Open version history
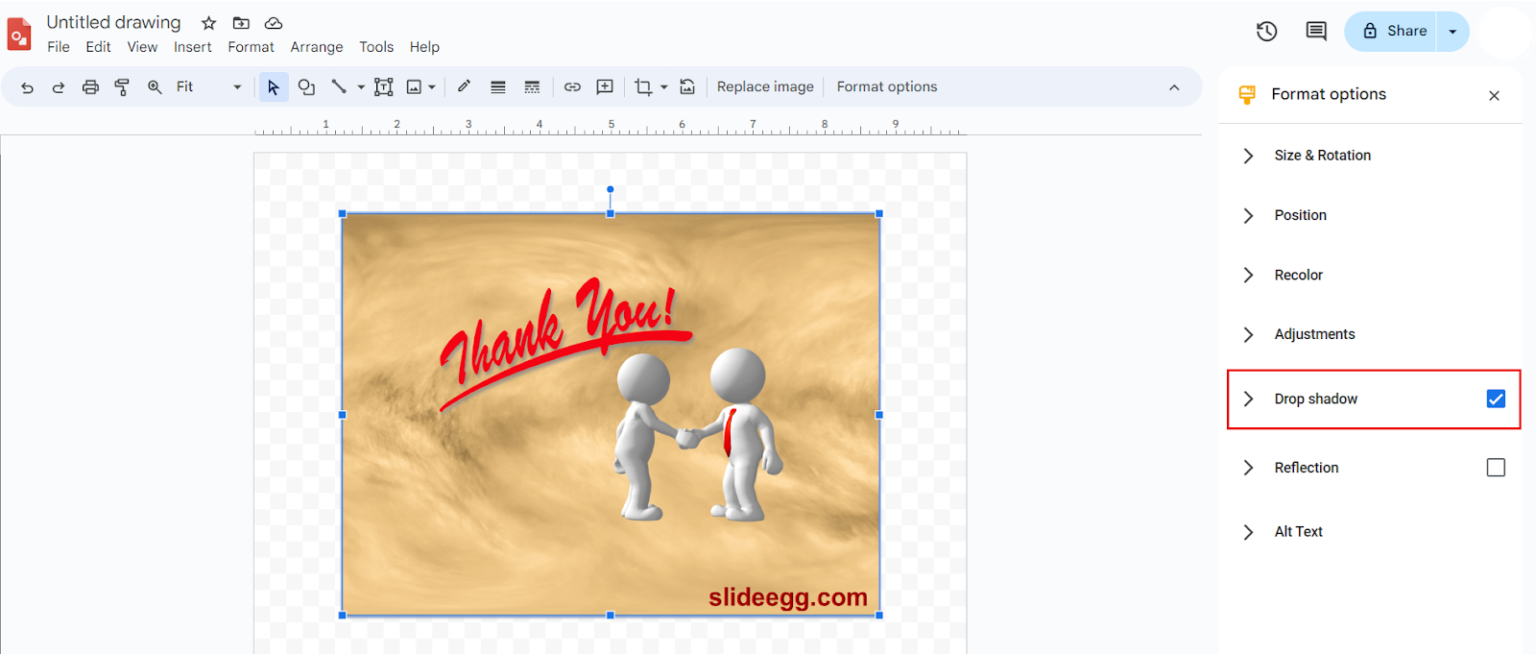Viewport: 1536px width, 654px height. tap(1266, 31)
